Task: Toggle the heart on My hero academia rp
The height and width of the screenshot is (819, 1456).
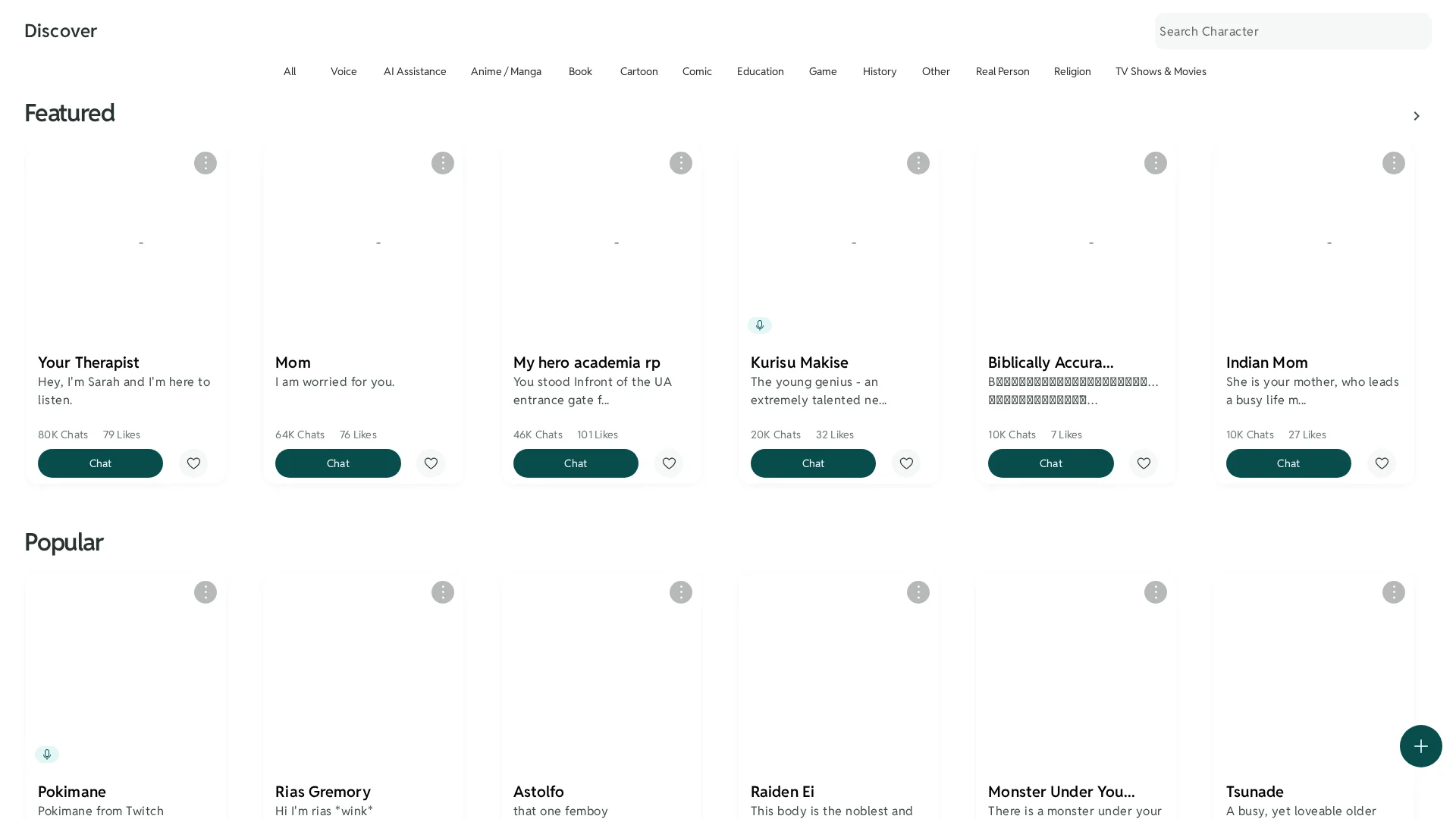Action: coord(668,463)
